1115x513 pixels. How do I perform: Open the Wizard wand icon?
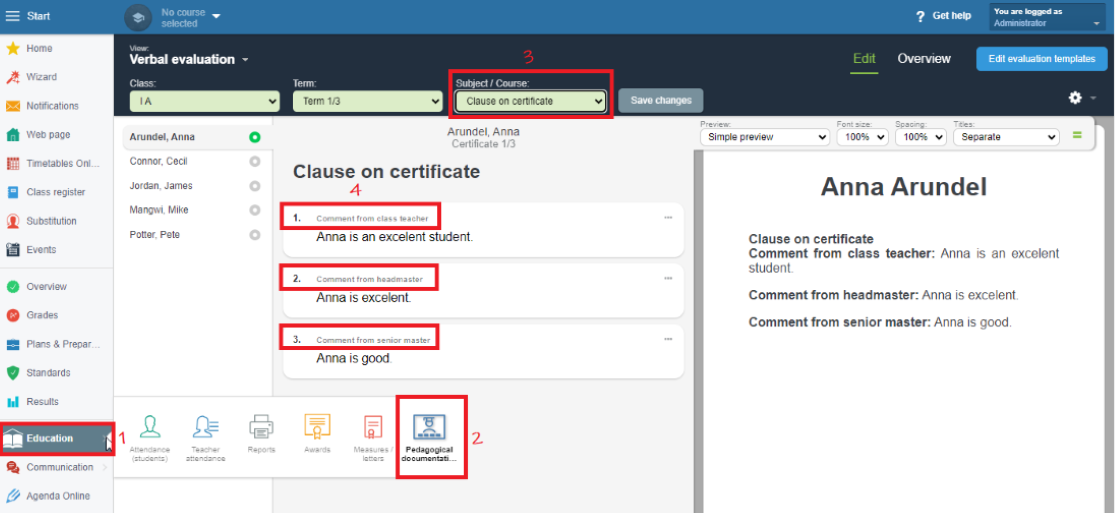point(12,77)
